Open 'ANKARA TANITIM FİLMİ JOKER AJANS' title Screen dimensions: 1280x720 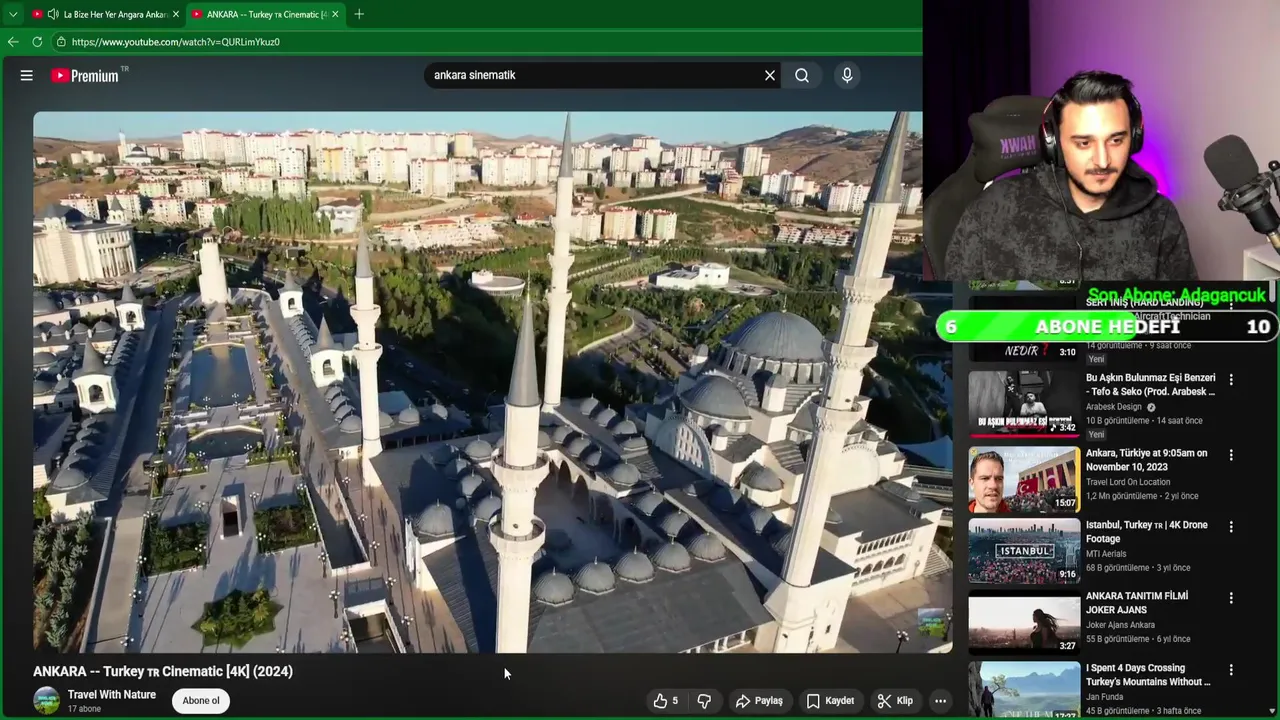click(1137, 602)
